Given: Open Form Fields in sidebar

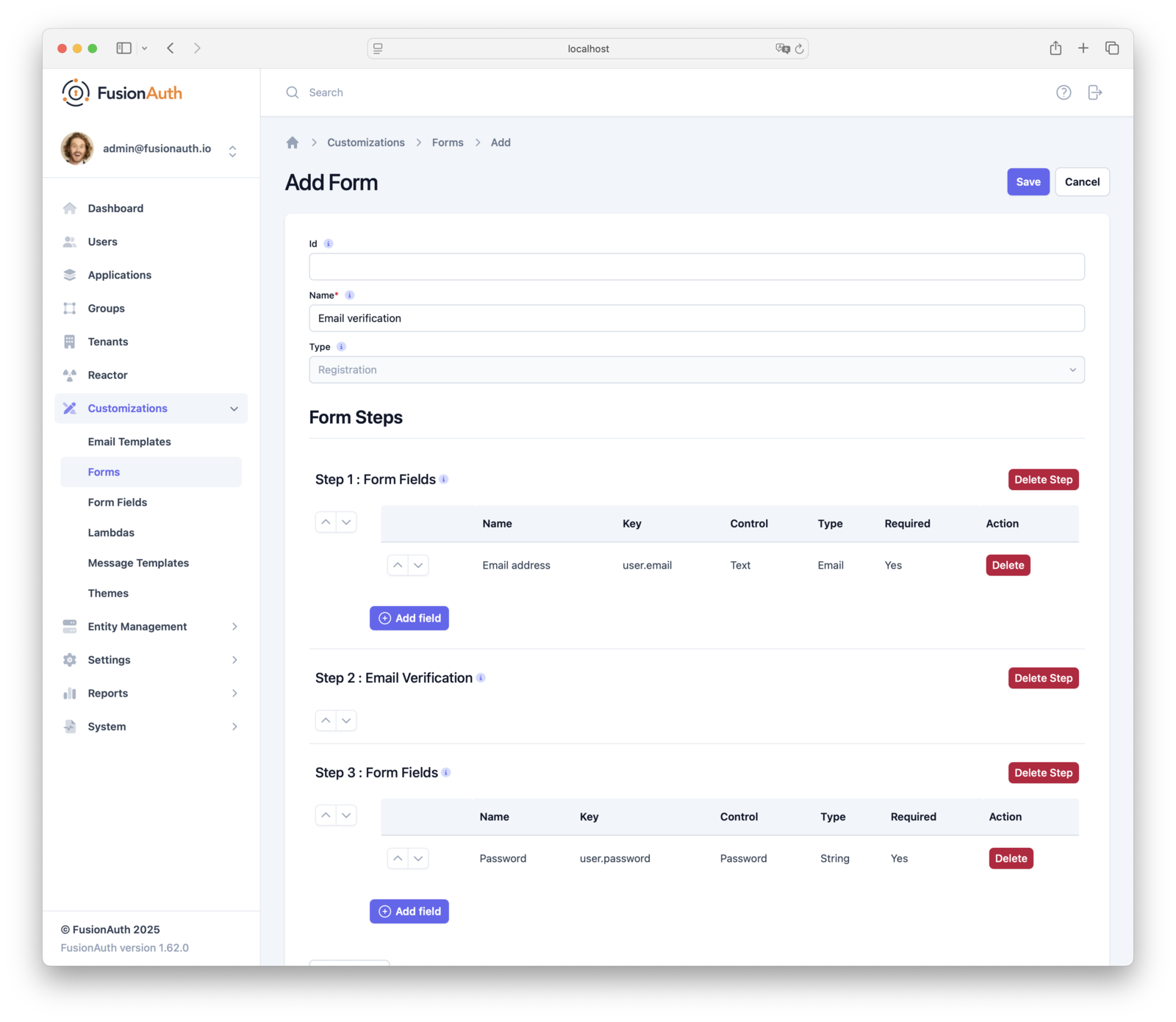Looking at the screenshot, I should 118,503.
